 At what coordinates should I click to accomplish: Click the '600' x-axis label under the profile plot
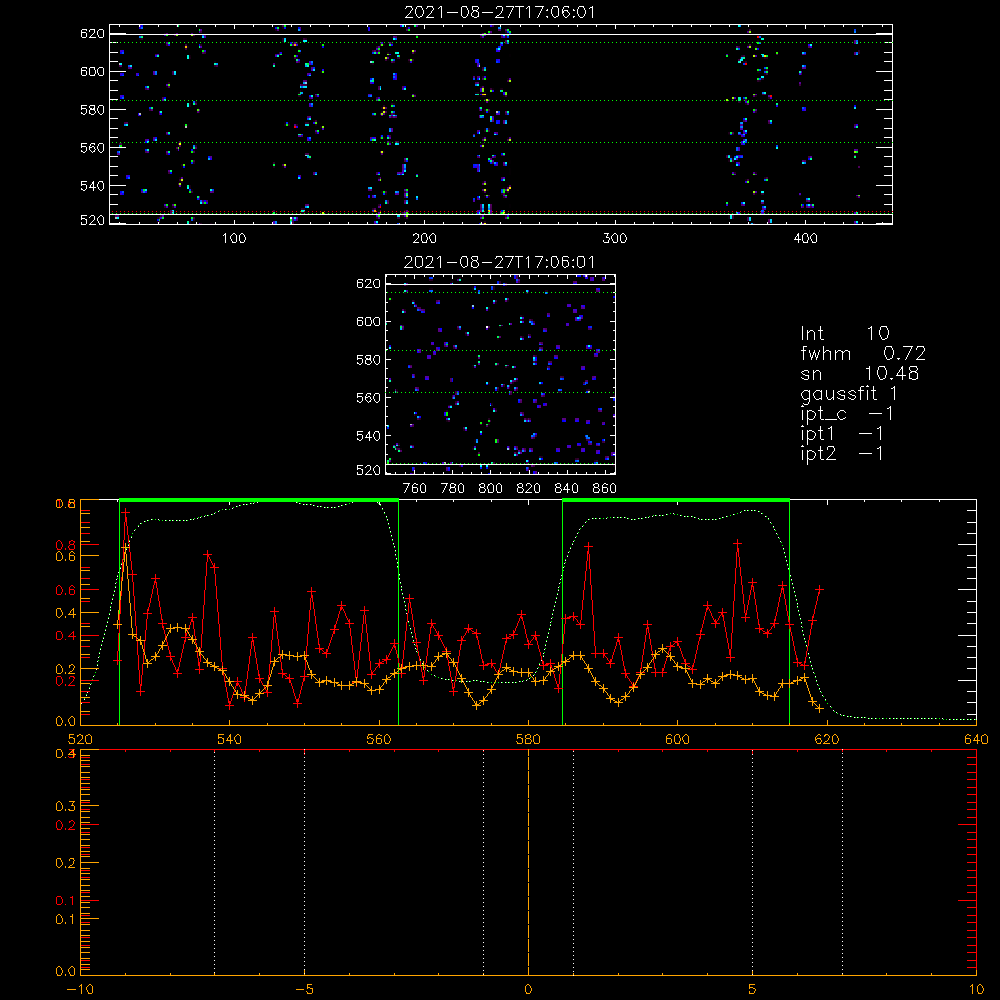pyautogui.click(x=677, y=739)
